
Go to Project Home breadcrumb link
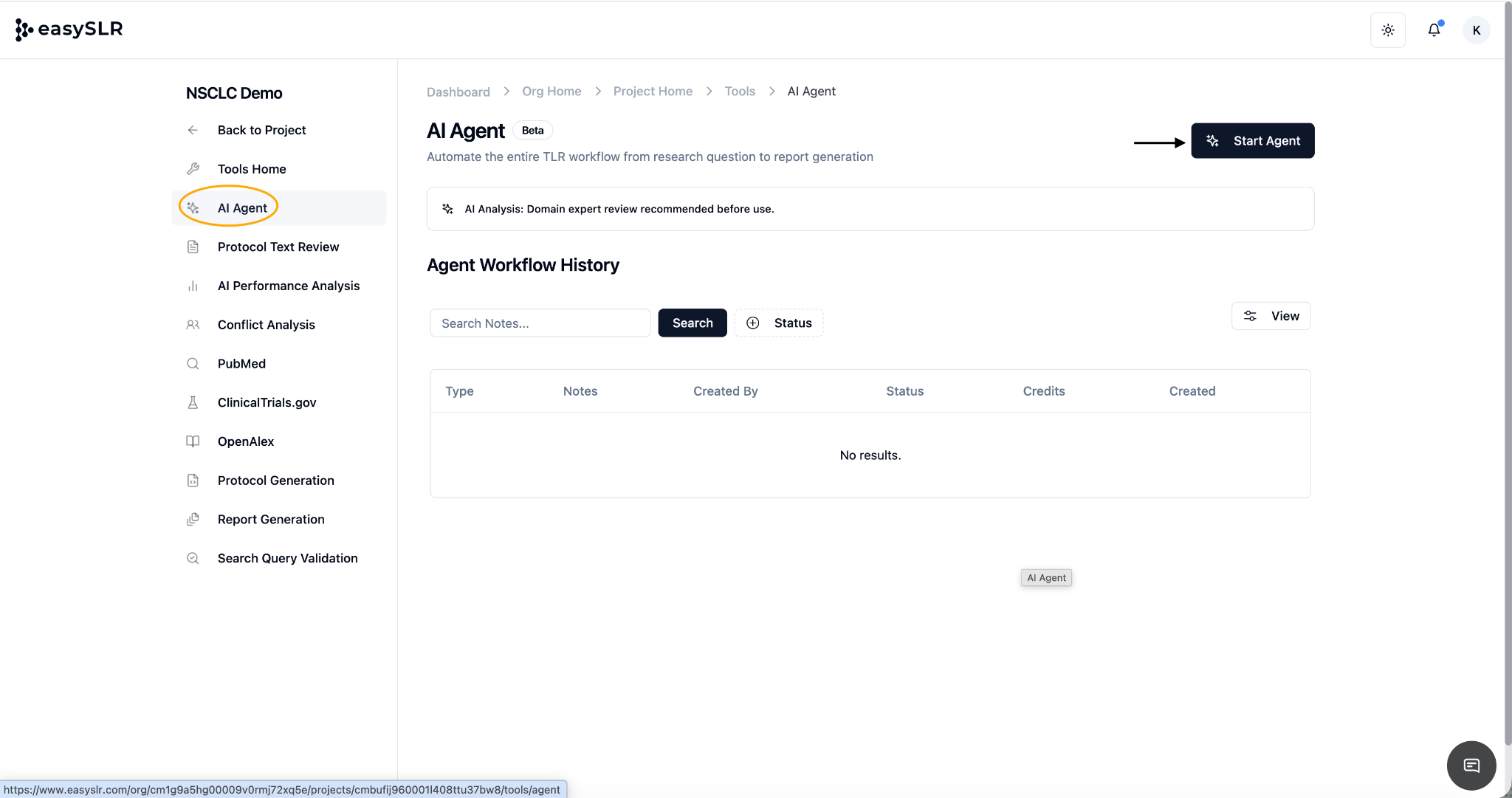[x=653, y=91]
